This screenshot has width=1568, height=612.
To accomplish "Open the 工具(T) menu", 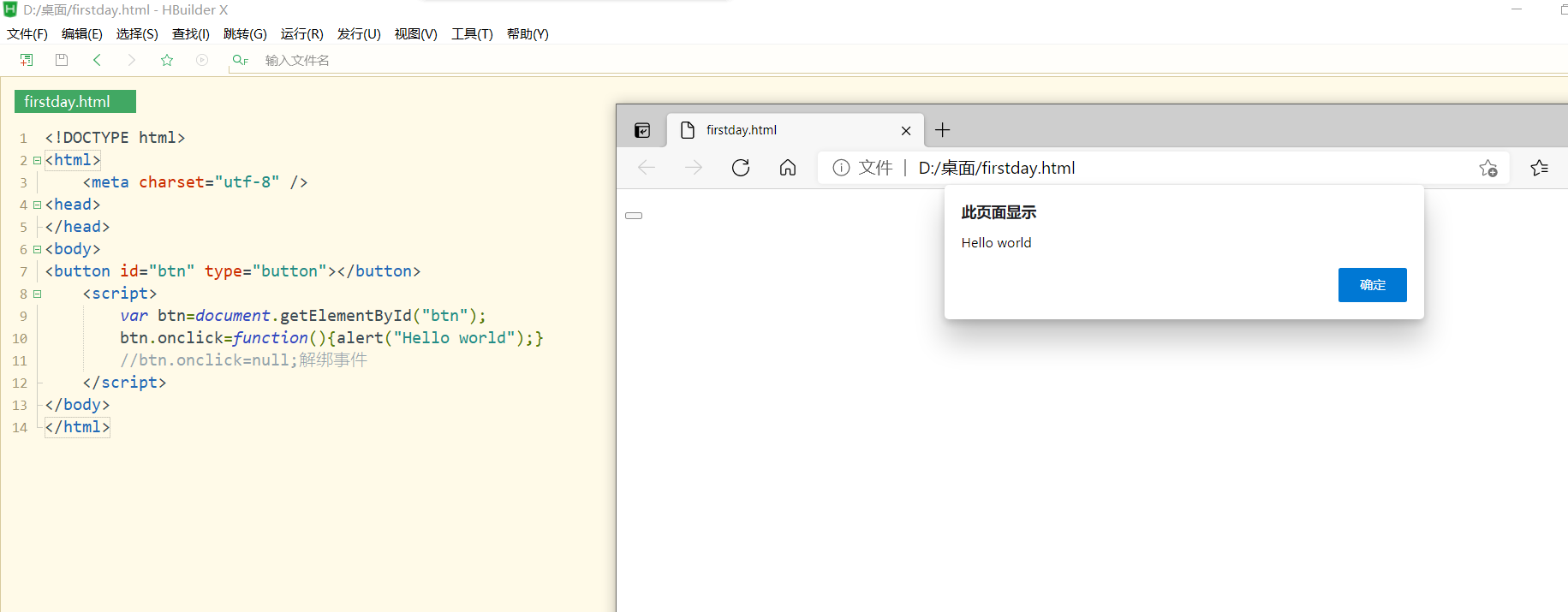I will click(473, 34).
